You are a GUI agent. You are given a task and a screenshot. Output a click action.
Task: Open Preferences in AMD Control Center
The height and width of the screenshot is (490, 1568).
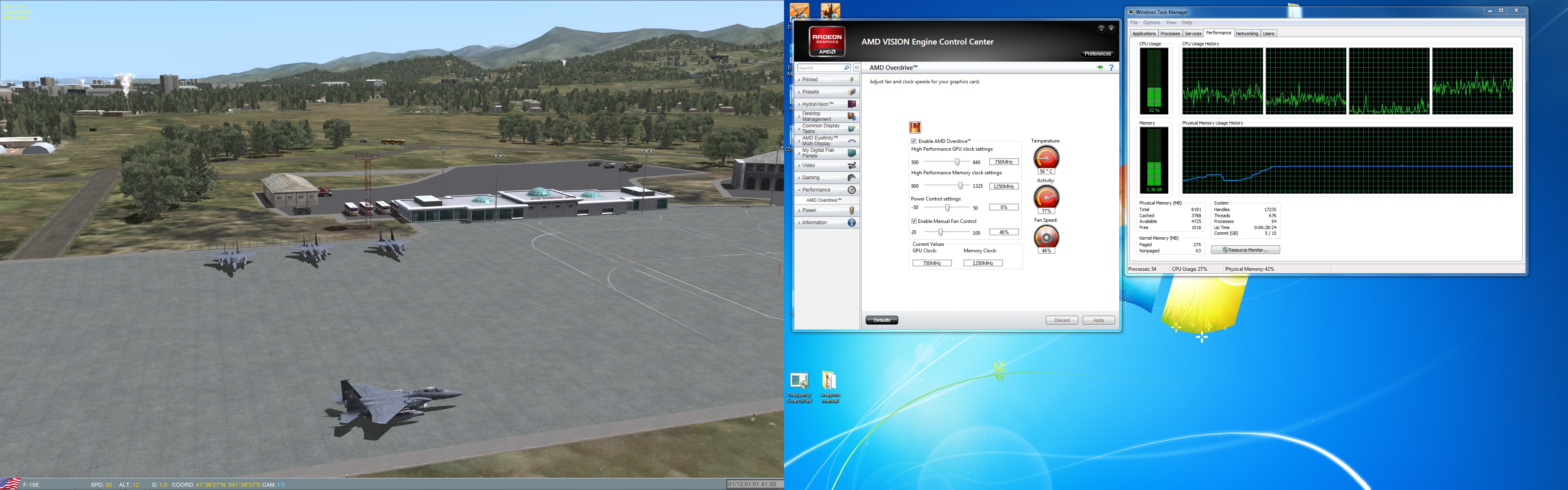(1098, 53)
